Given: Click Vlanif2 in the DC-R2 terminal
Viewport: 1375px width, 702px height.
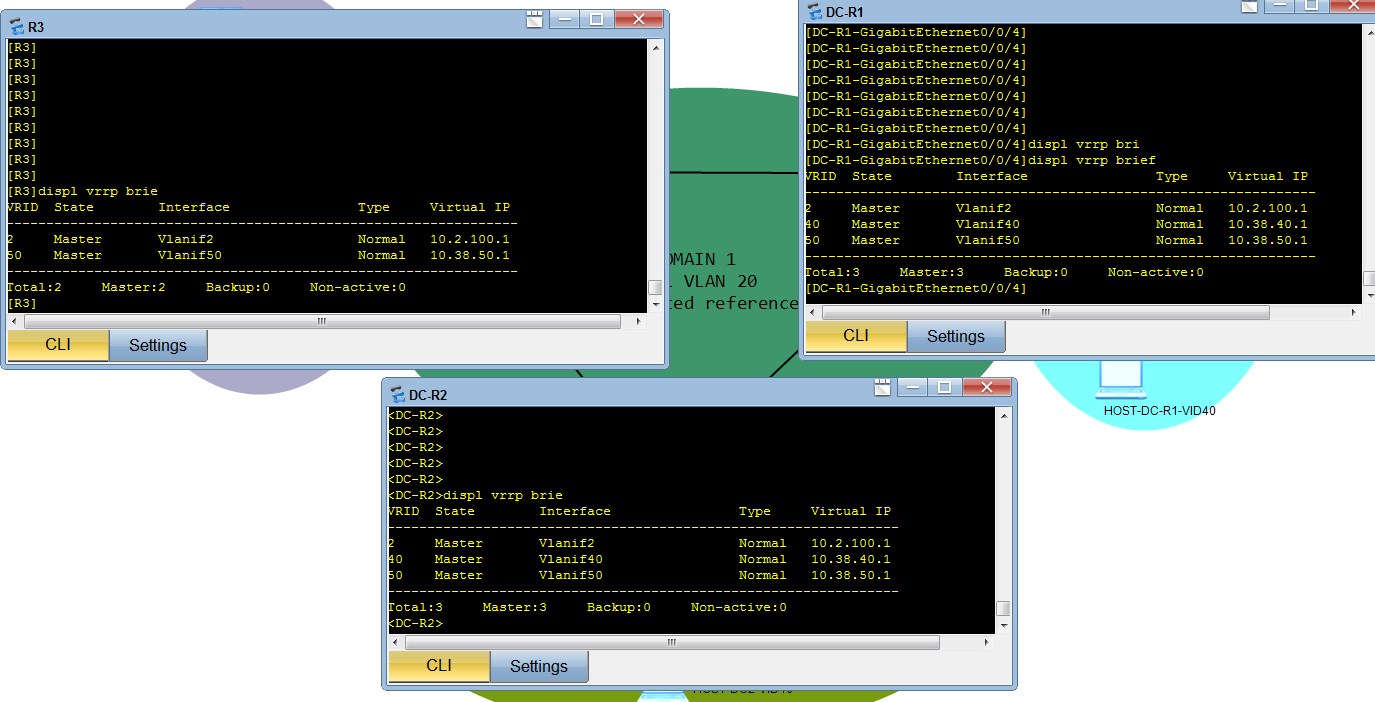Looking at the screenshot, I should tap(567, 543).
